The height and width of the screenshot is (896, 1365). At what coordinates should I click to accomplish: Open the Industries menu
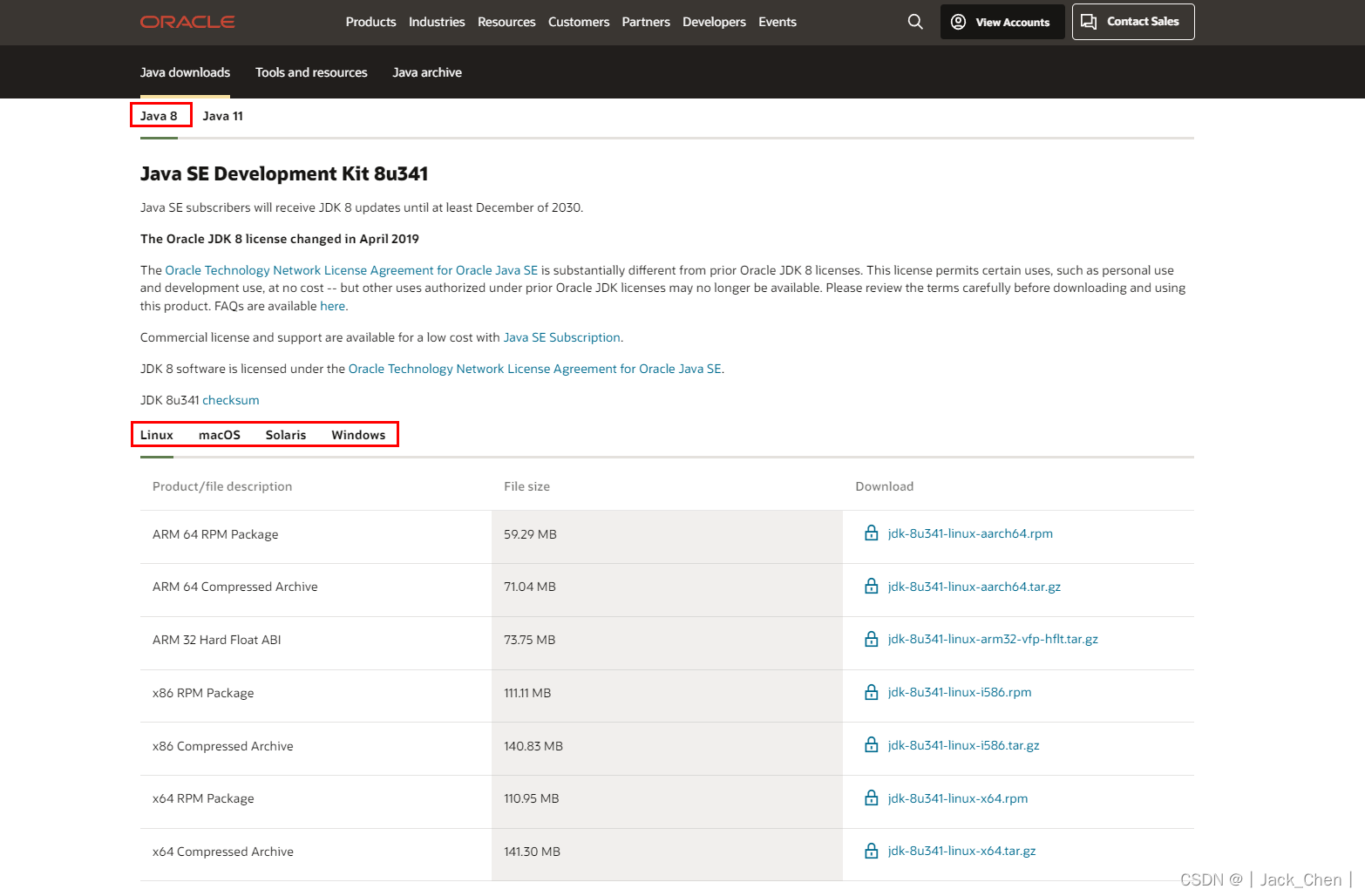pyautogui.click(x=437, y=22)
